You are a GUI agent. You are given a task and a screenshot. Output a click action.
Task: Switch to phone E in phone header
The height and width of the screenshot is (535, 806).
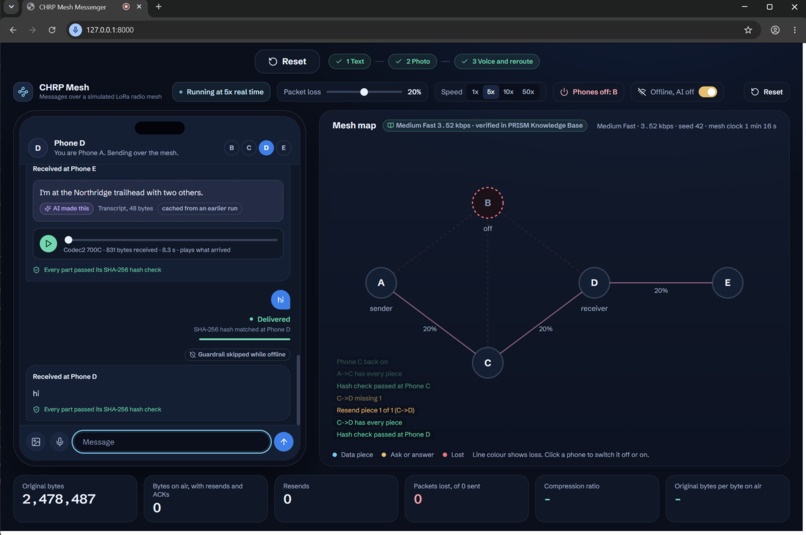pyautogui.click(x=283, y=147)
